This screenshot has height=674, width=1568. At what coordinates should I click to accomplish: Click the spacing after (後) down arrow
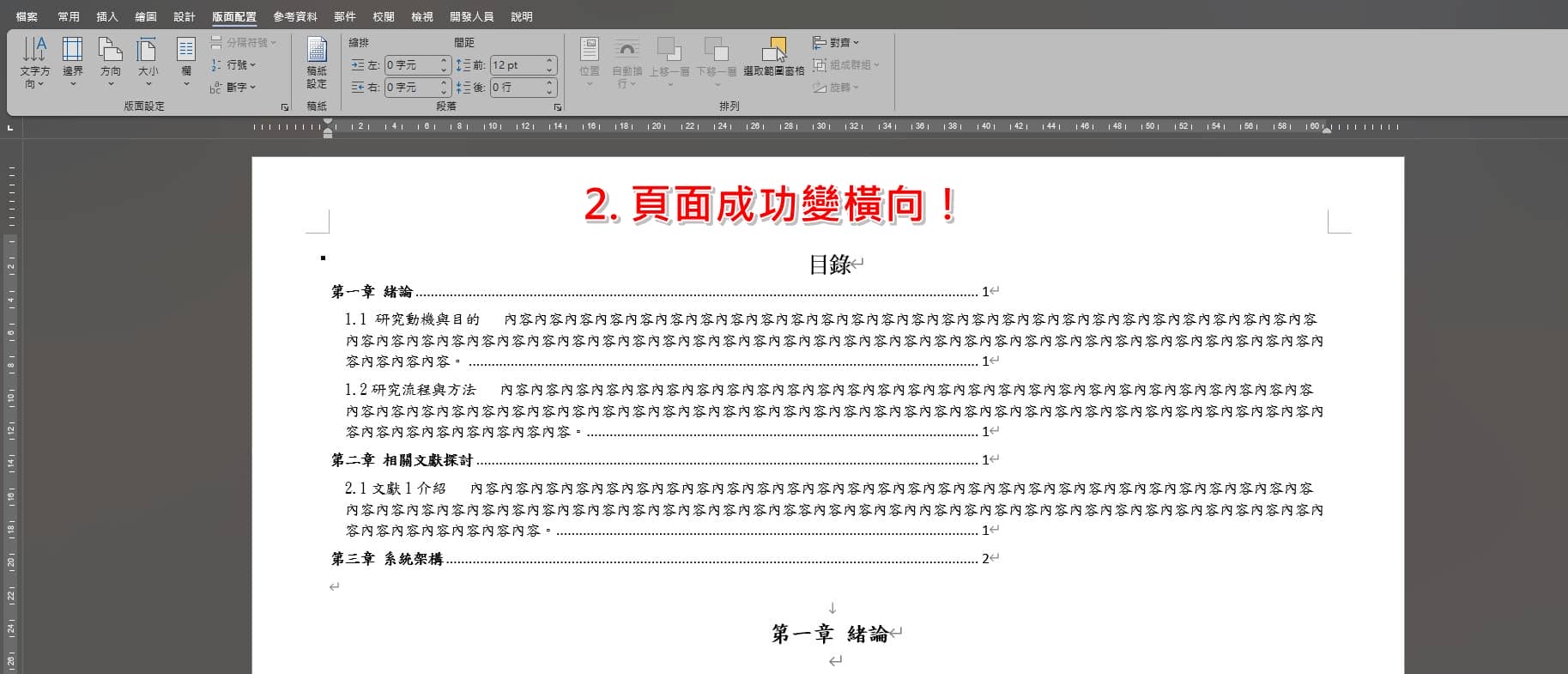click(549, 92)
